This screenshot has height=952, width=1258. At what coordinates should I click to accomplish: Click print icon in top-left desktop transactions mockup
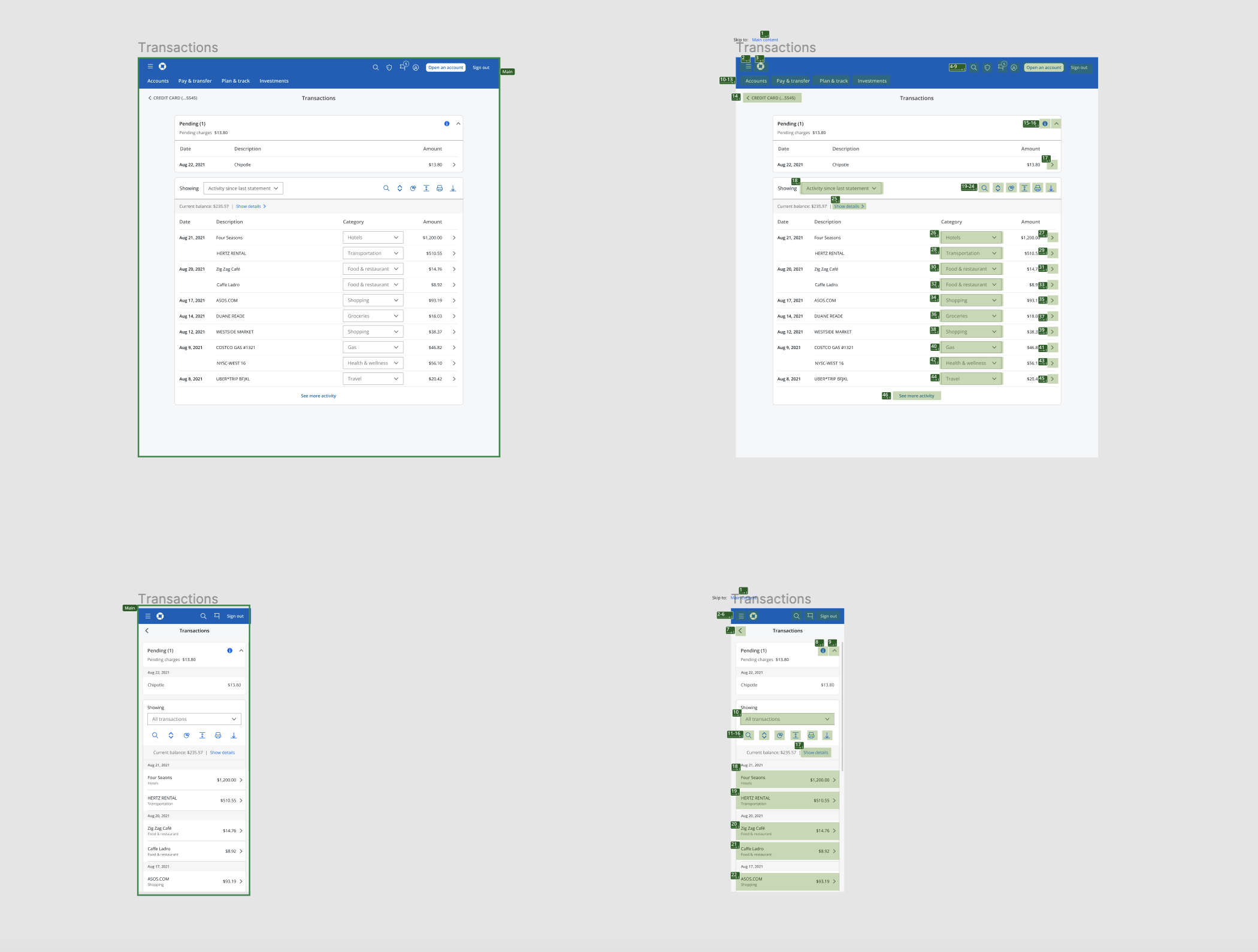439,189
